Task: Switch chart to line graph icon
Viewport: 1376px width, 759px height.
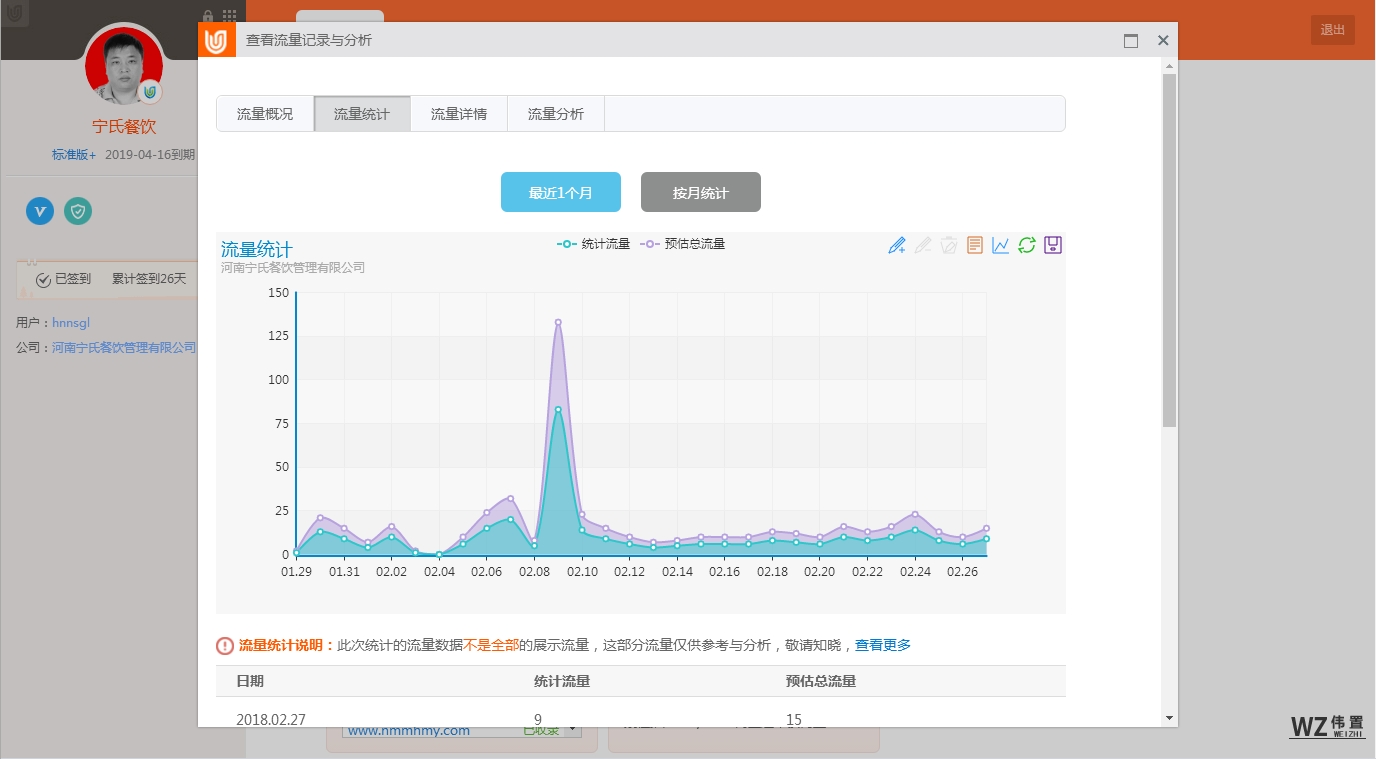Action: (x=1001, y=245)
